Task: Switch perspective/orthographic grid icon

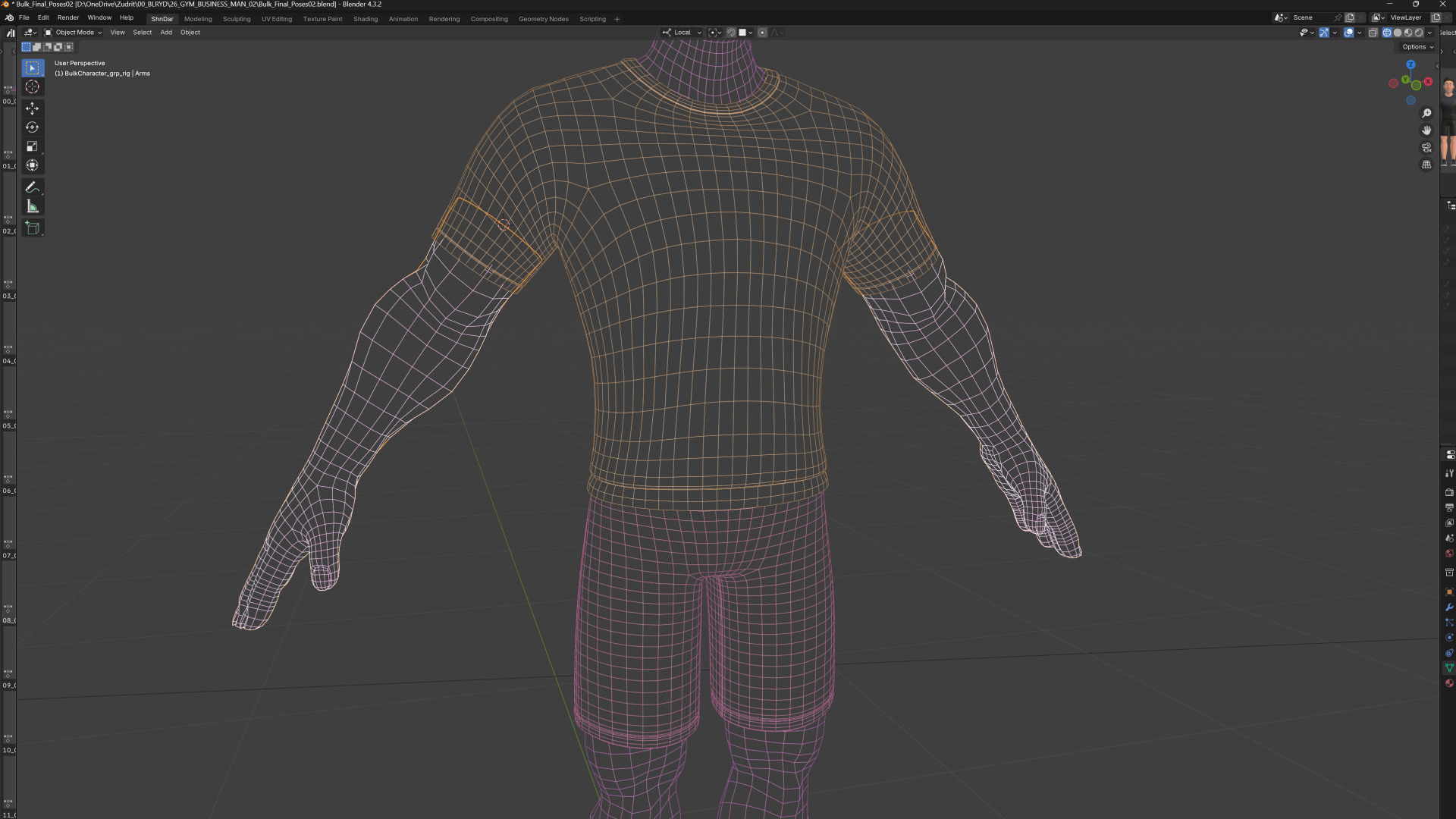Action: click(x=1426, y=165)
